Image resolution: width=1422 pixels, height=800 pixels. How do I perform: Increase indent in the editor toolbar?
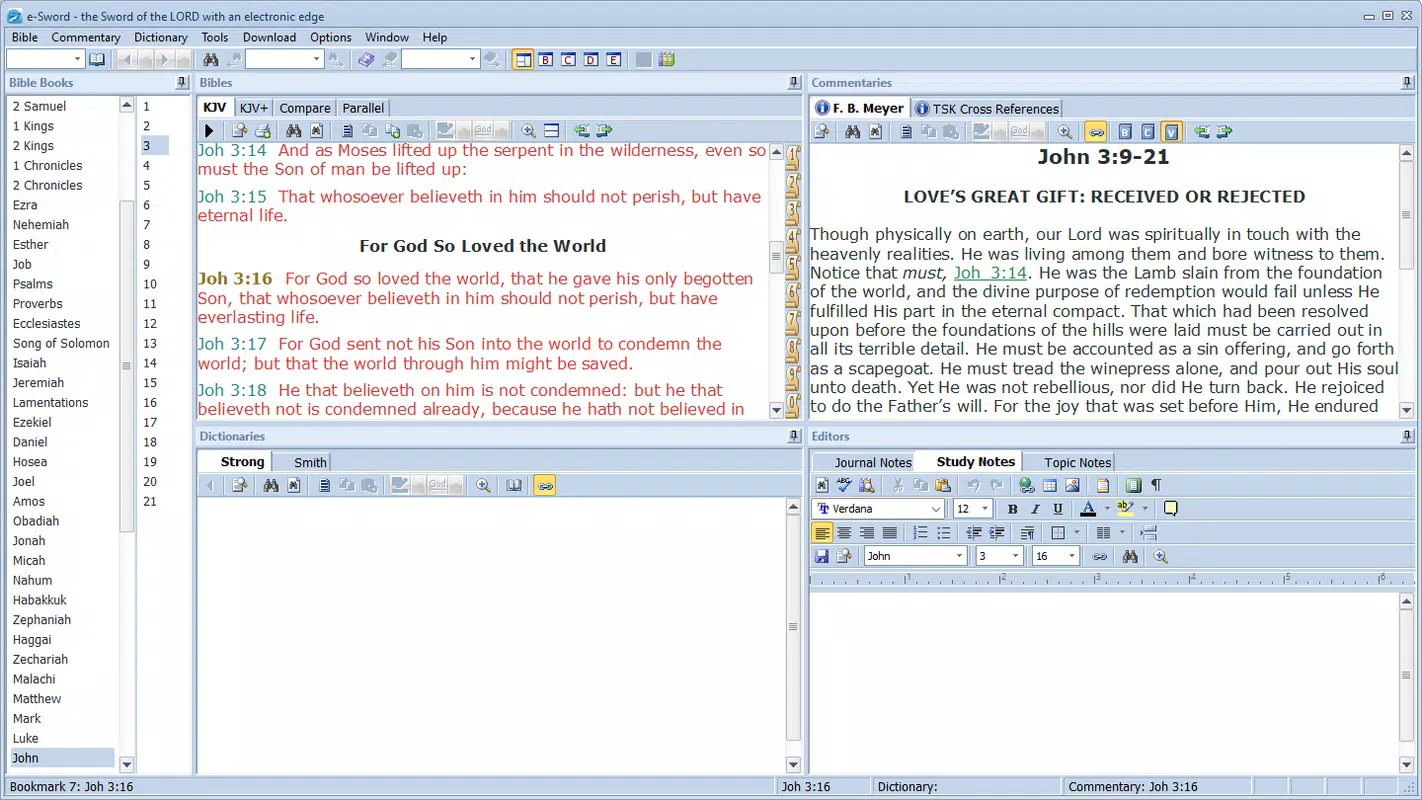996,533
